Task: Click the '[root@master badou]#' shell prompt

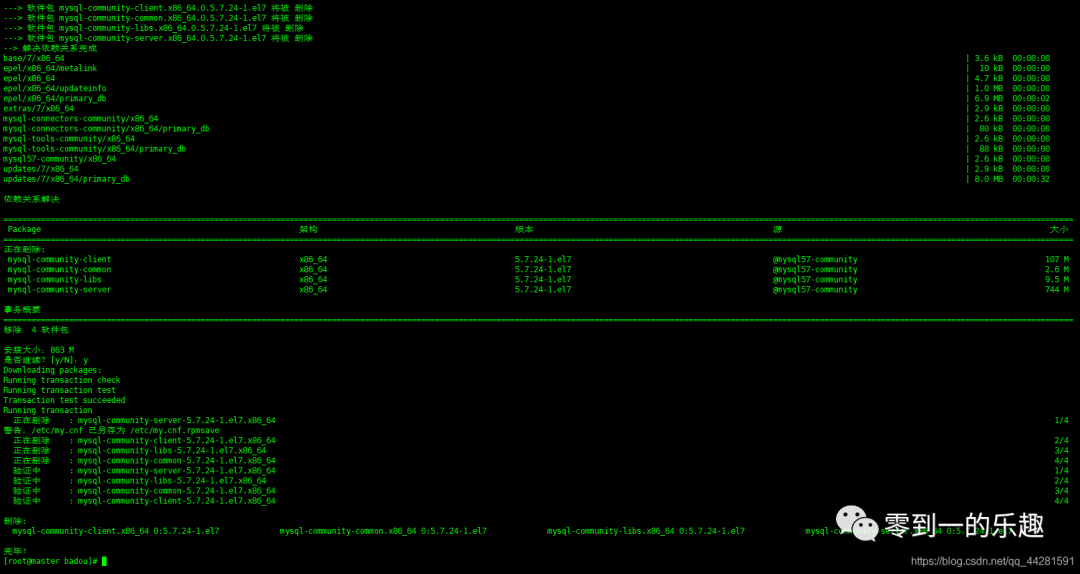Action: 50,562
